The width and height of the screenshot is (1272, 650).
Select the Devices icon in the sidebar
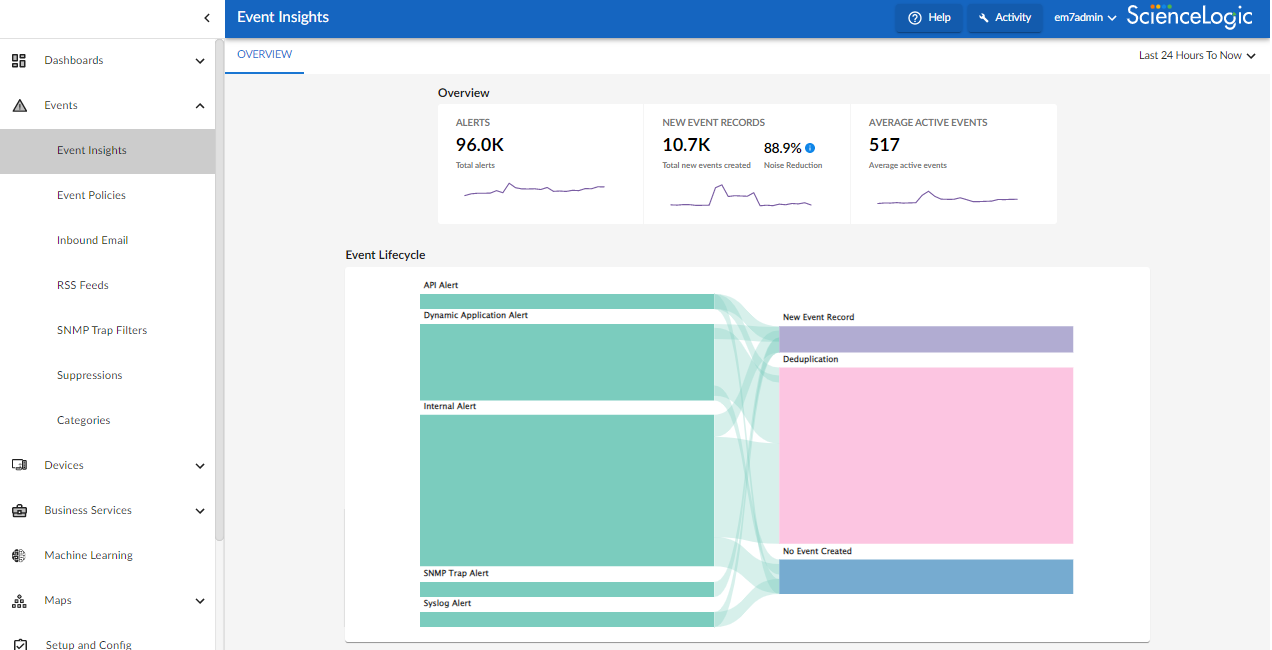[x=18, y=465]
